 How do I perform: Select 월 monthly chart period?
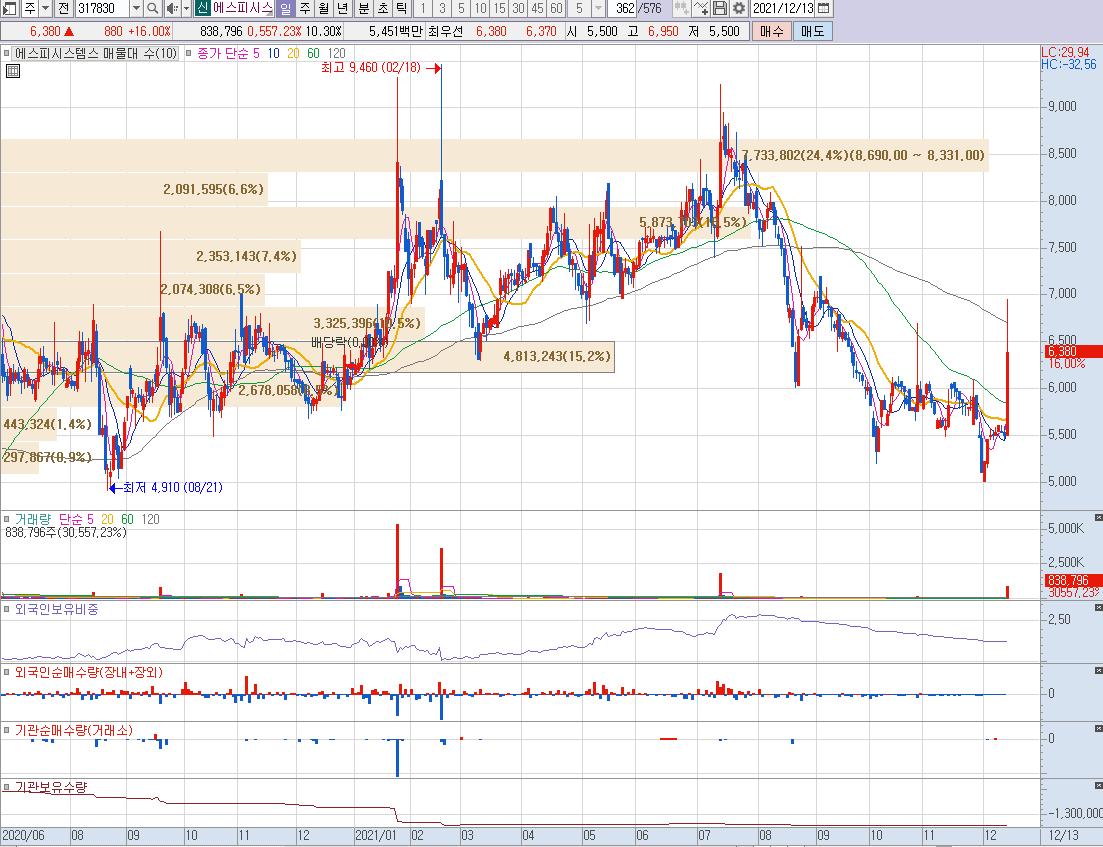(324, 8)
